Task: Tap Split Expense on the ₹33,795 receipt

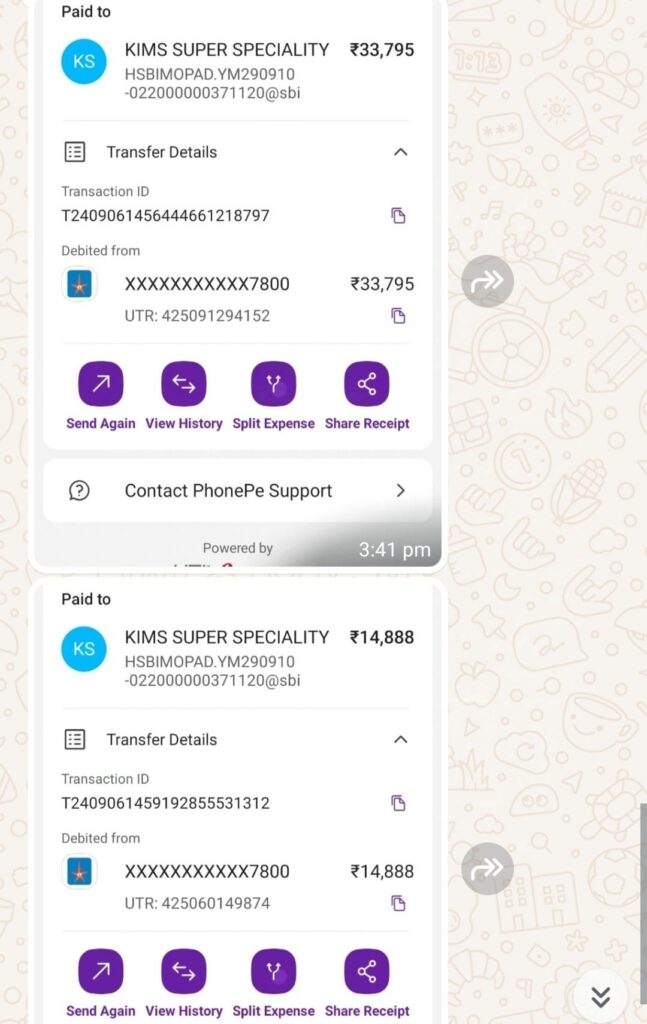Action: 273,385
